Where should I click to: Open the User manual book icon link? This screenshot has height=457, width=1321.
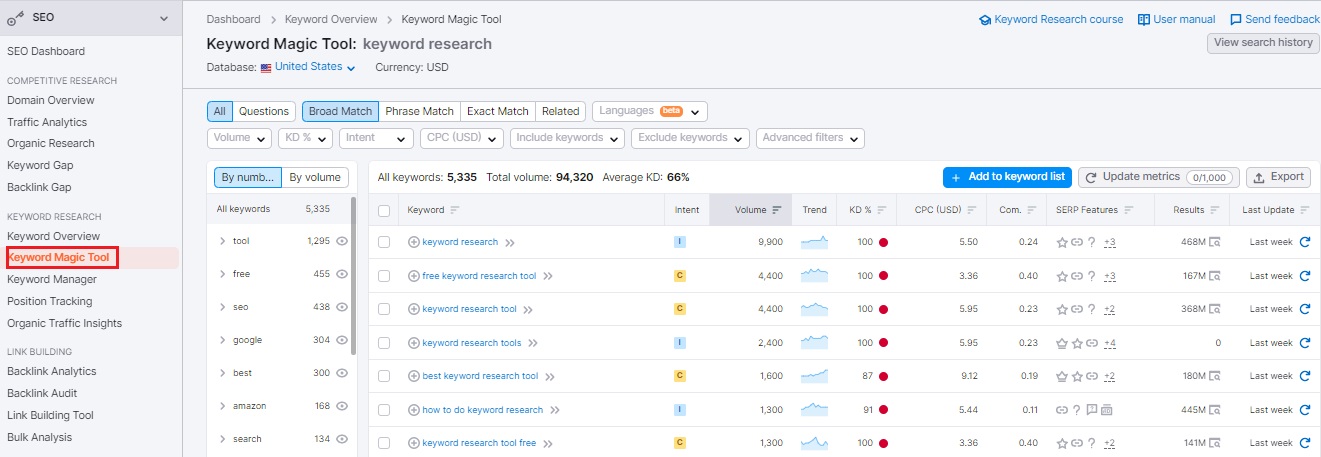[x=1144, y=20]
